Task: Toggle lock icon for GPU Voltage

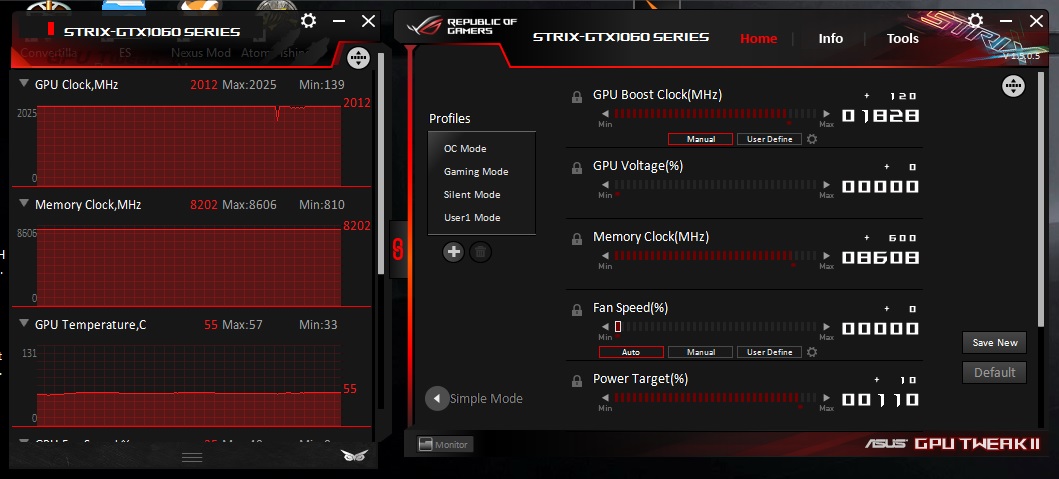Action: click(577, 168)
